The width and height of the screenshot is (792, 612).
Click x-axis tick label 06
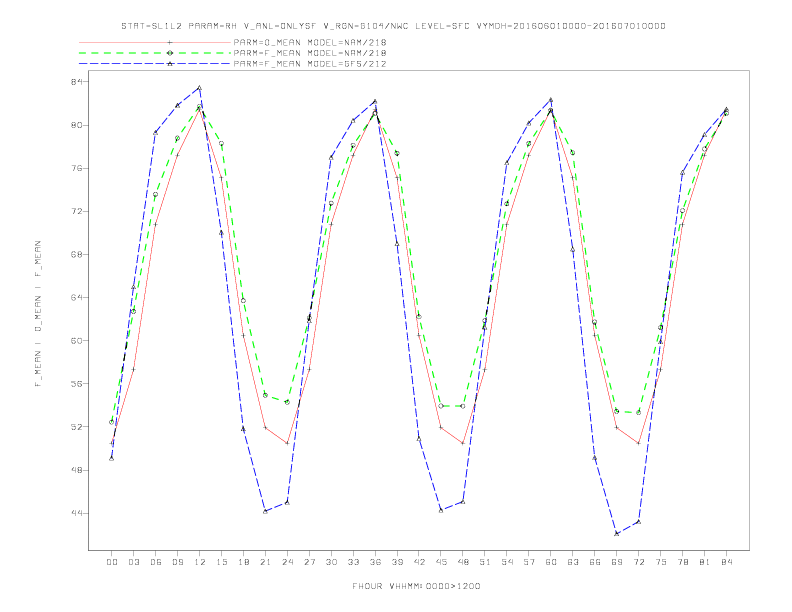pos(156,562)
